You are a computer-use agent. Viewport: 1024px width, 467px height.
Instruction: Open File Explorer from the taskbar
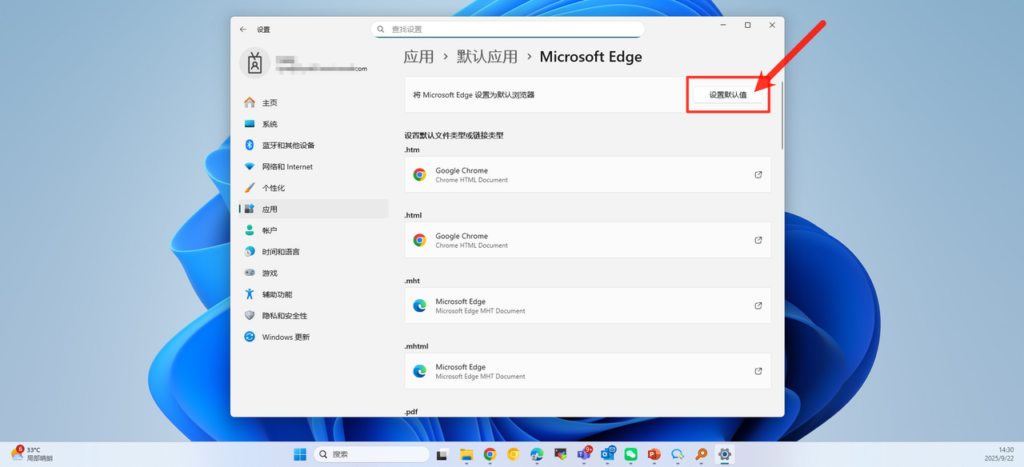point(466,454)
